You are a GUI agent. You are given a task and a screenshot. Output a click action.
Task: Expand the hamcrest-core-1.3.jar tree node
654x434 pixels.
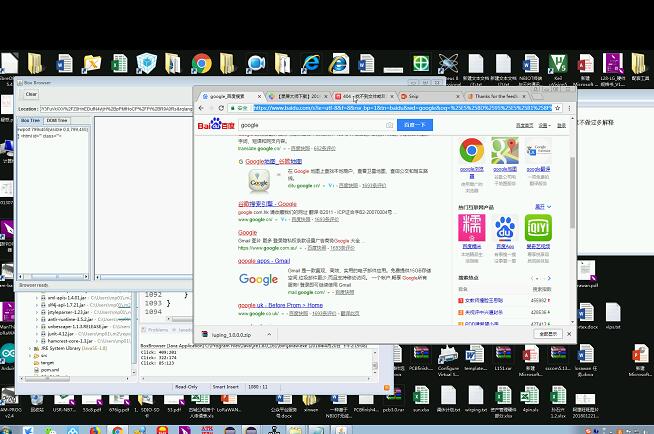click(x=37, y=341)
